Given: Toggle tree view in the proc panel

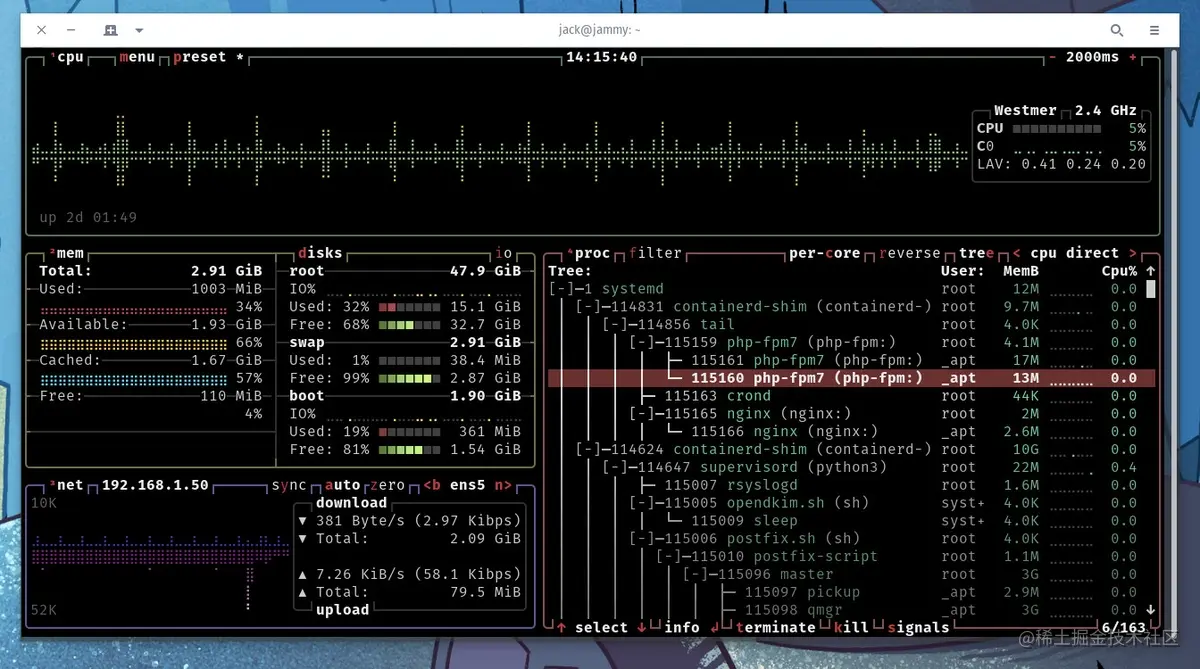Looking at the screenshot, I should pos(975,253).
